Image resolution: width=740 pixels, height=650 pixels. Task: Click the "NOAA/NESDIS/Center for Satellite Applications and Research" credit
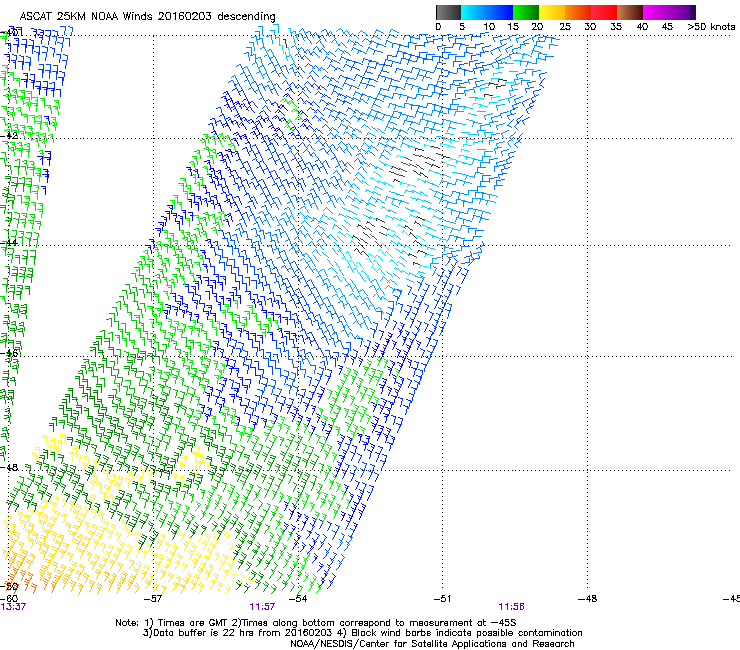(432, 643)
